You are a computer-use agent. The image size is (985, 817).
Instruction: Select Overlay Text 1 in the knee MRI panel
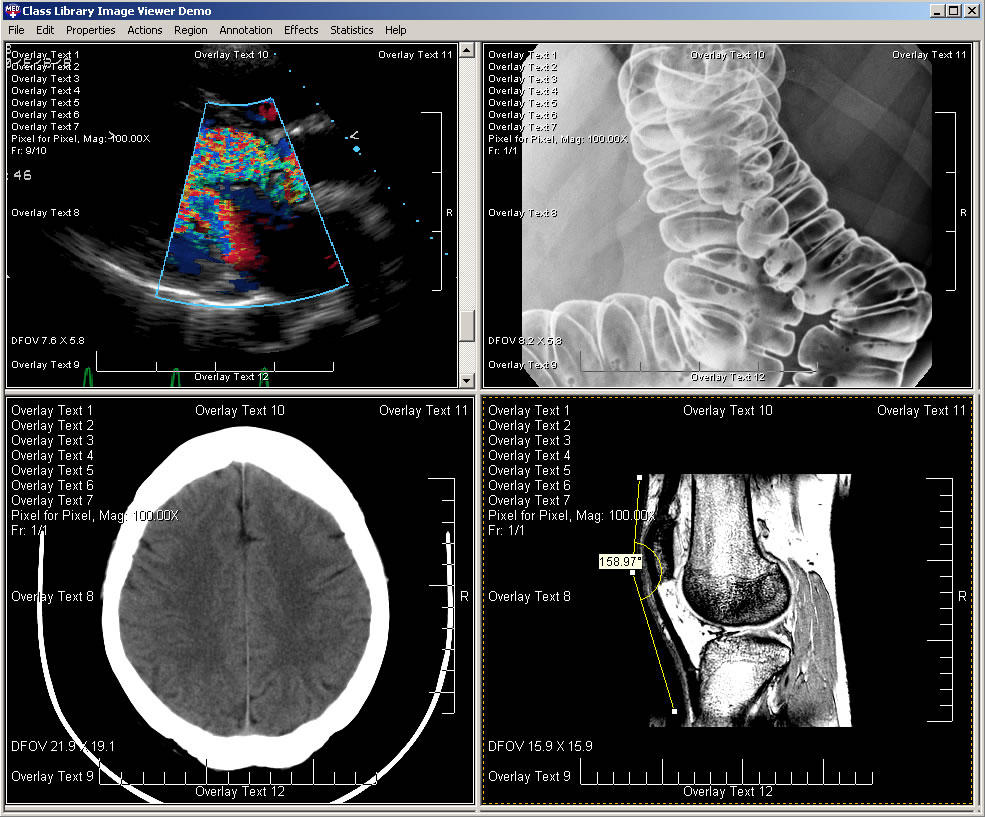(x=529, y=410)
